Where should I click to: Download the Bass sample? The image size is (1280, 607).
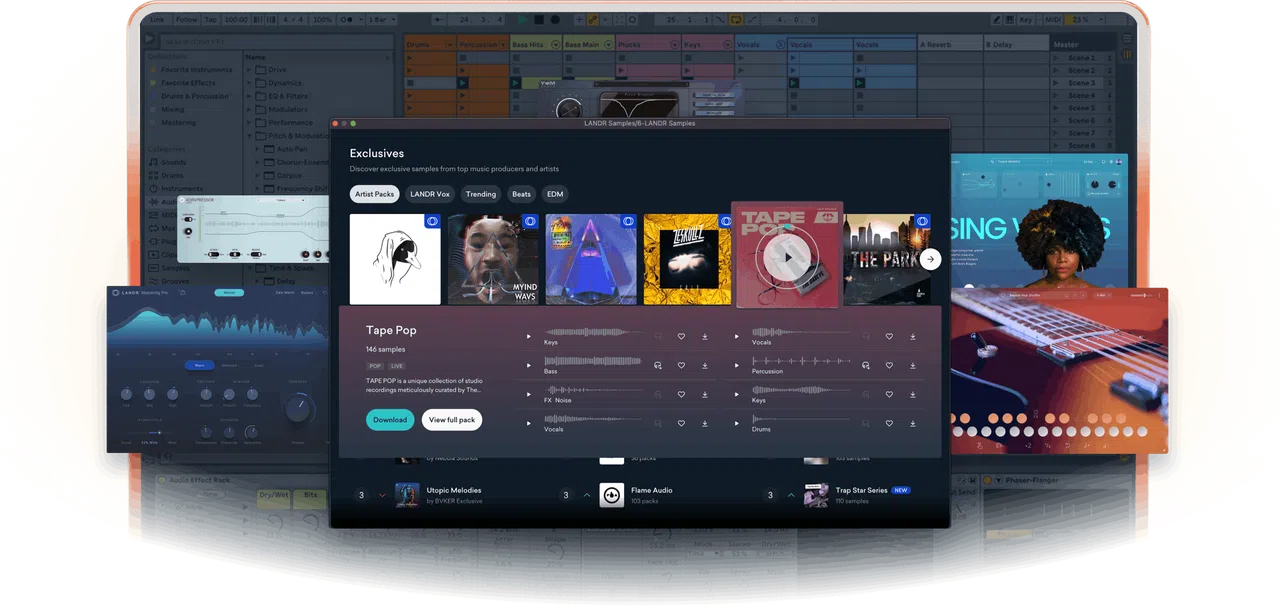[x=705, y=365]
